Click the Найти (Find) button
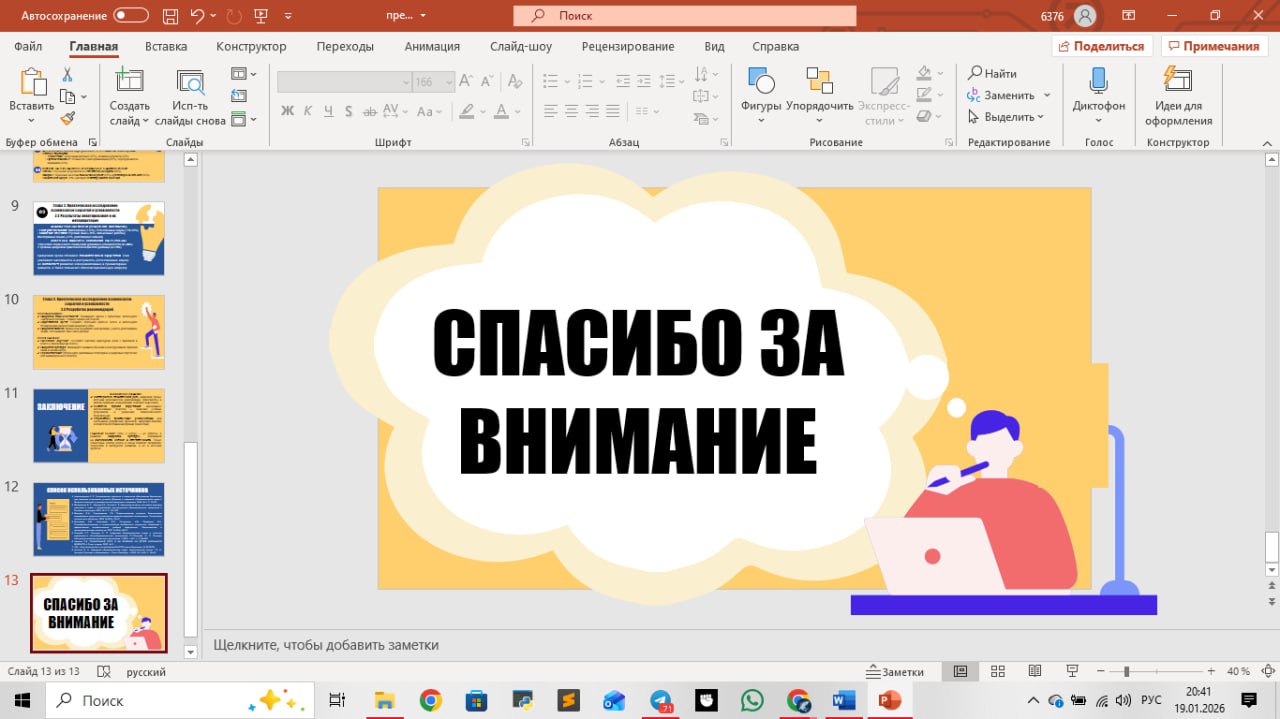The image size is (1280, 719). pos(992,73)
